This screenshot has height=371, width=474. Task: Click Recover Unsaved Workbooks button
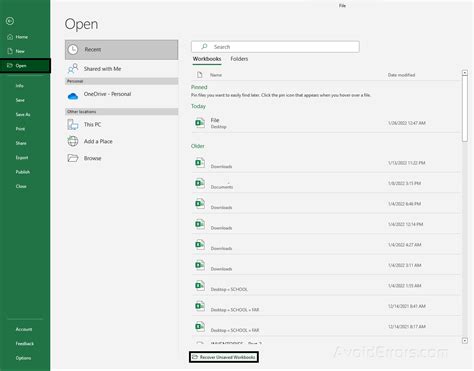coord(224,357)
